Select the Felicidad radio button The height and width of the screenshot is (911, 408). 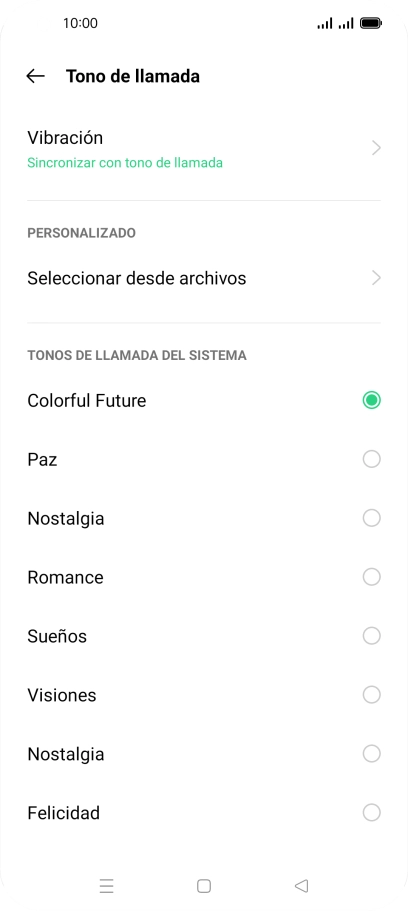click(371, 812)
